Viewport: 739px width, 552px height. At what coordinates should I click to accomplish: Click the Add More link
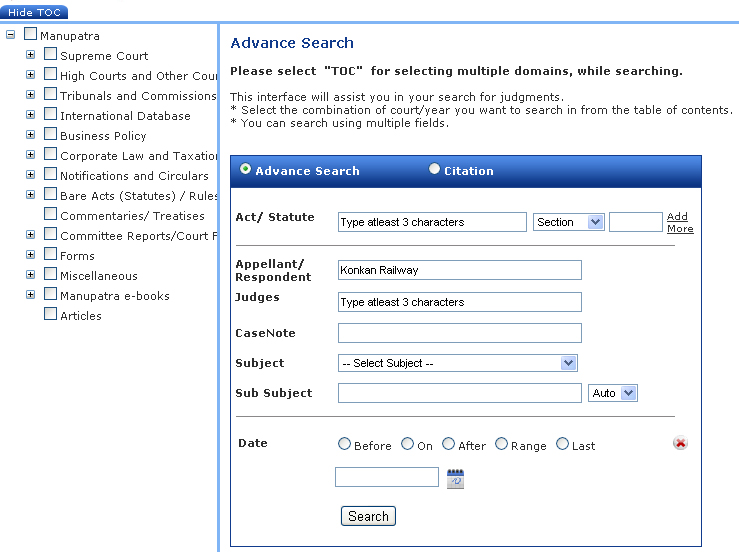[679, 223]
